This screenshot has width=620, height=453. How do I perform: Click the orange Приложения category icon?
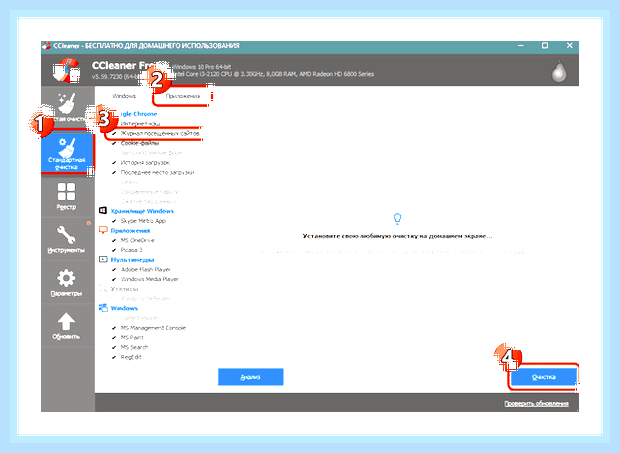point(103,230)
